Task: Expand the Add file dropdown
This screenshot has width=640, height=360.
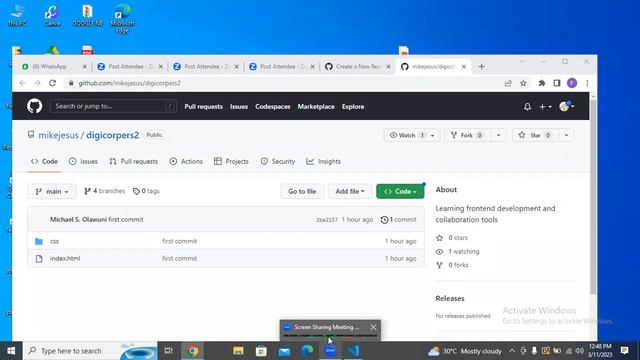Action: 350,191
